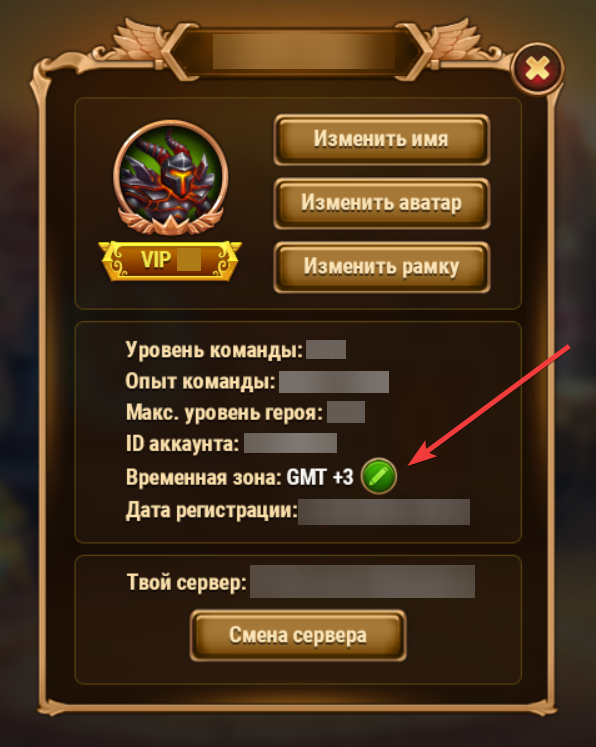
Task: Click the green pencil edit timezone icon
Action: (379, 476)
